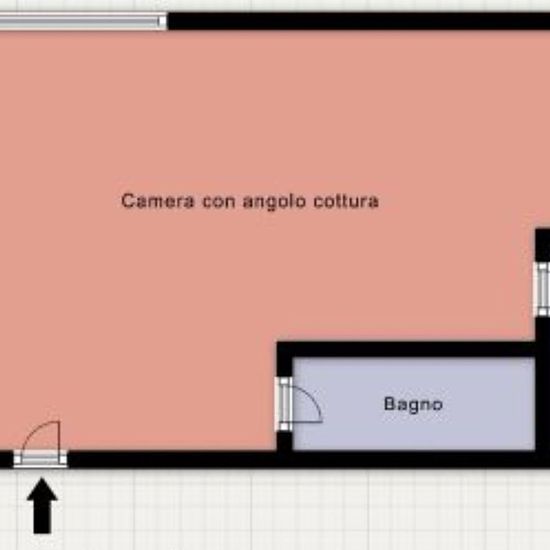Select the window on the right wall
The image size is (550, 550).
[x=542, y=289]
